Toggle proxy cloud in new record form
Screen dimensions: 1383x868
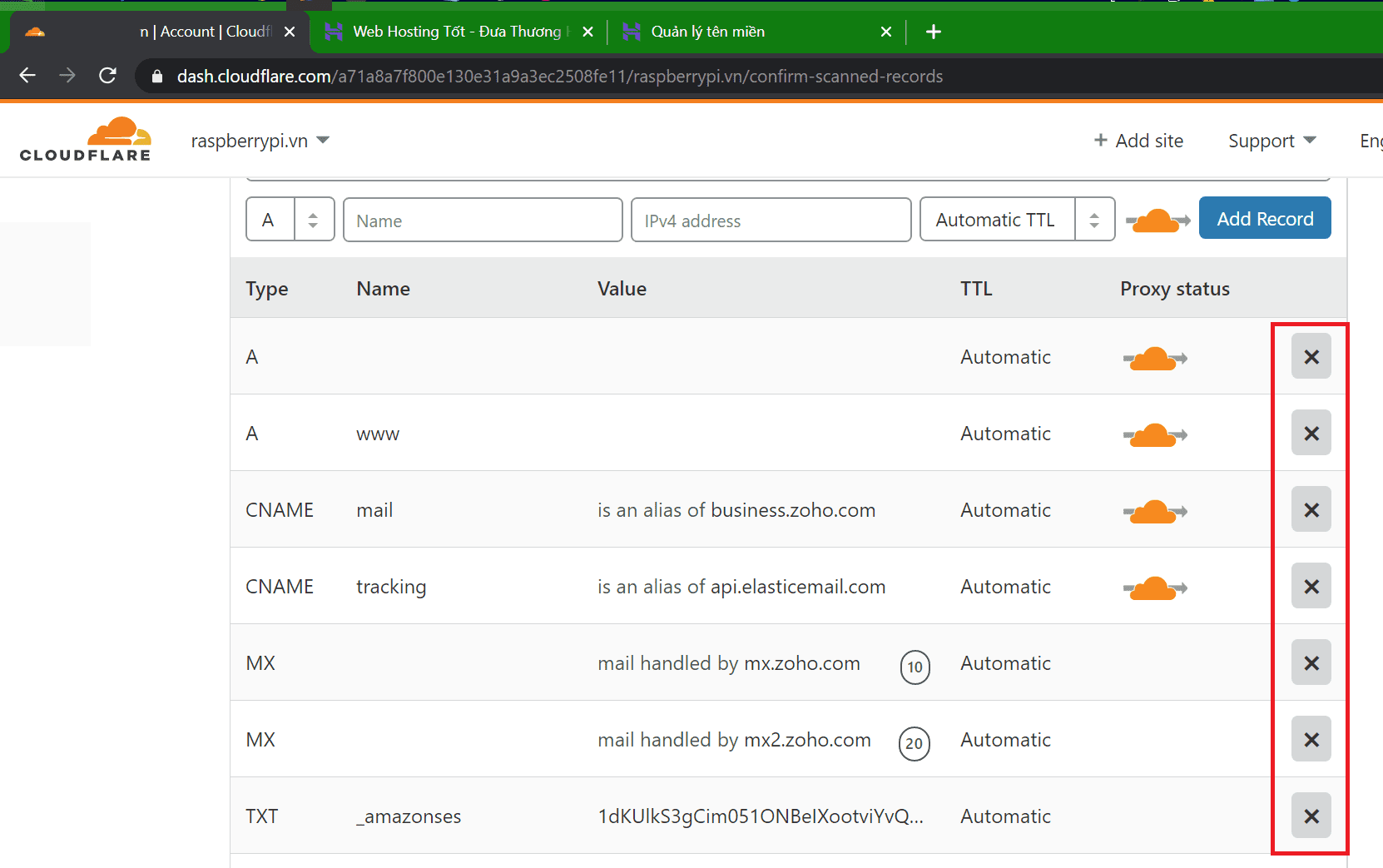pos(1157,221)
